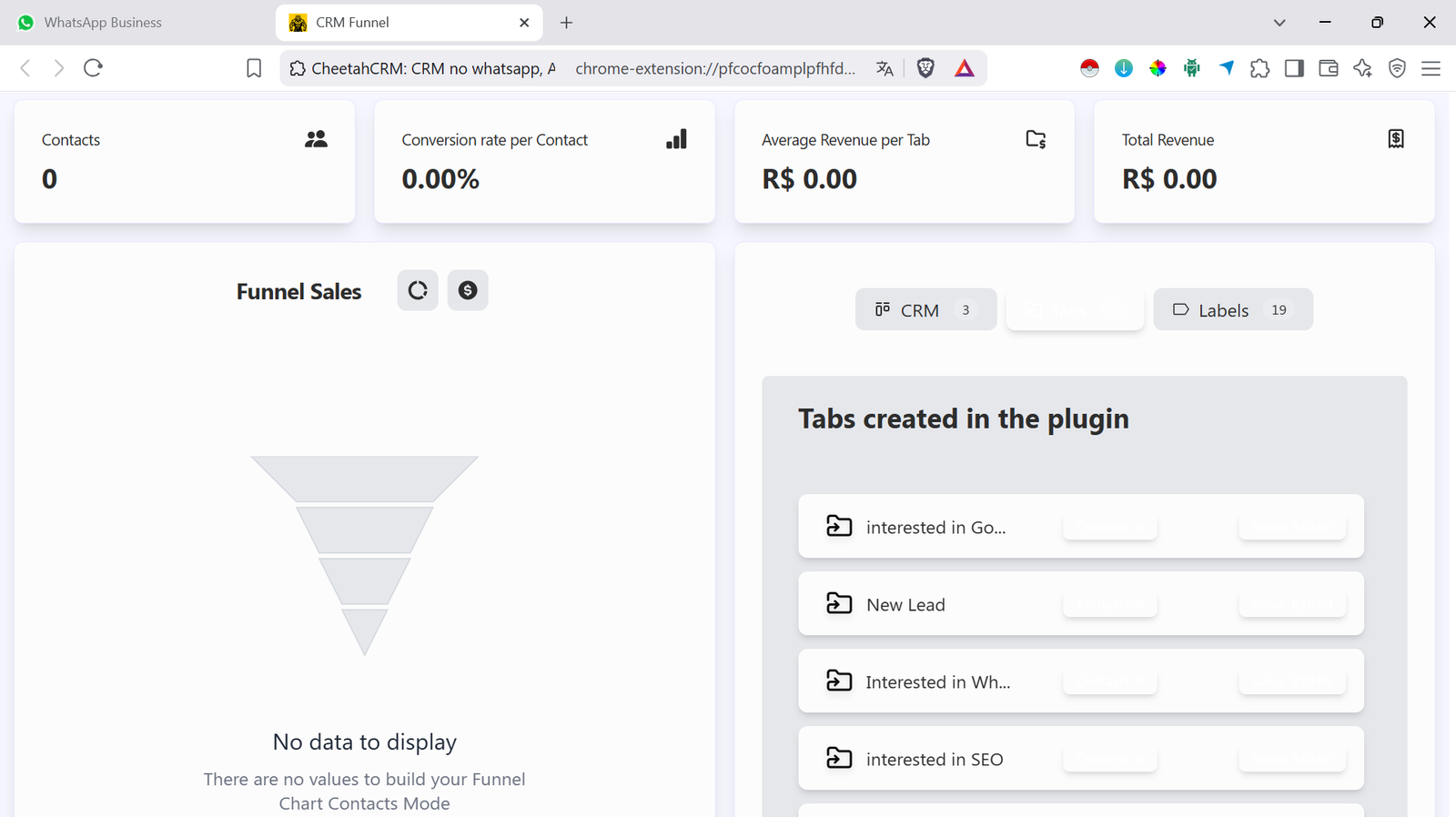Screen dimensions: 1456x817
Task: Select the Labels tab
Action: pos(1232,310)
